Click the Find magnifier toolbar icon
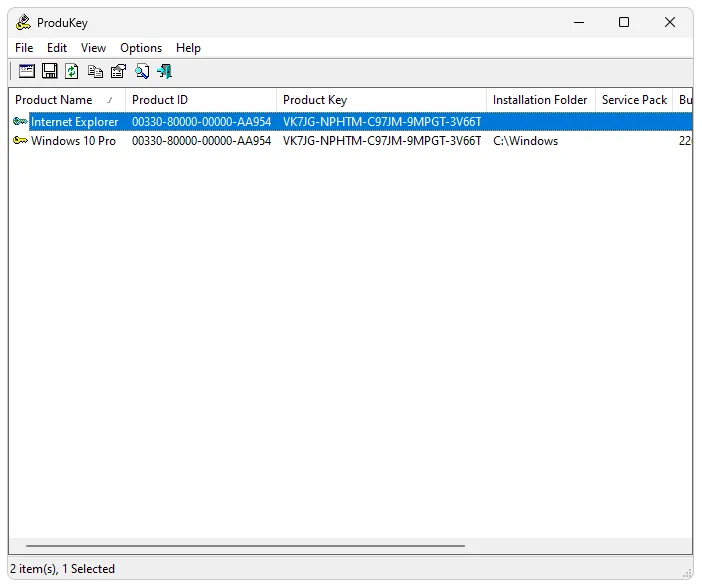The height and width of the screenshot is (588, 702). (x=142, y=71)
